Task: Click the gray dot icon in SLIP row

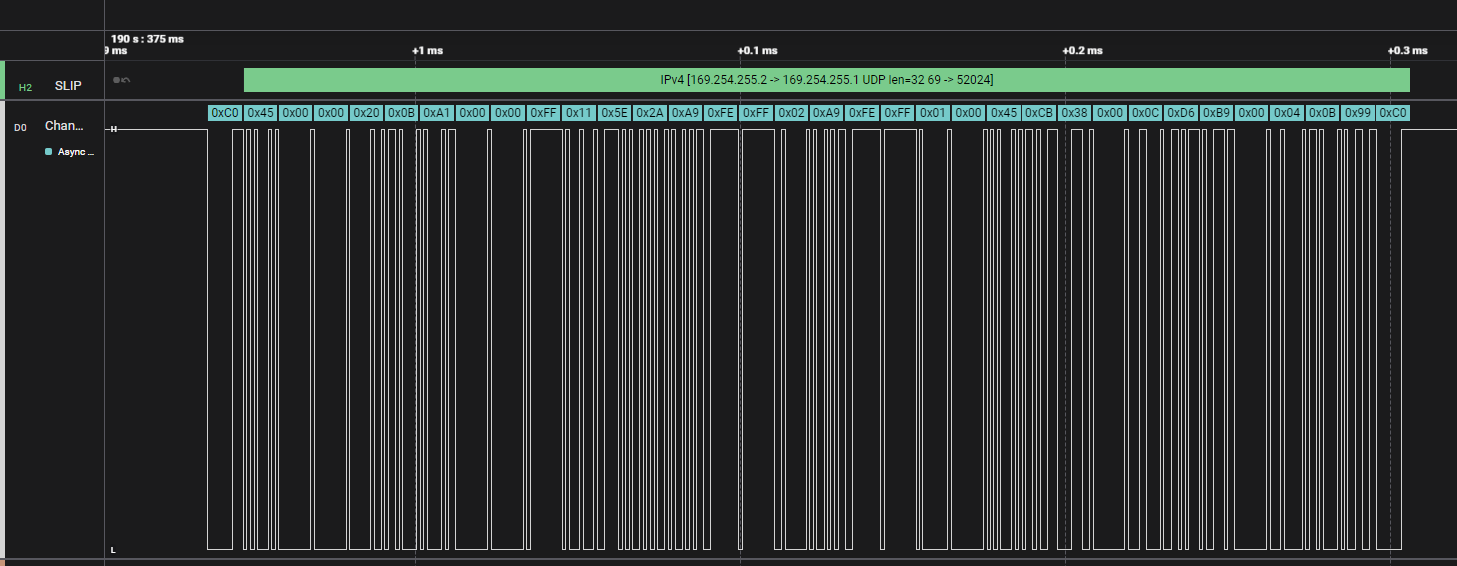Action: 117,80
